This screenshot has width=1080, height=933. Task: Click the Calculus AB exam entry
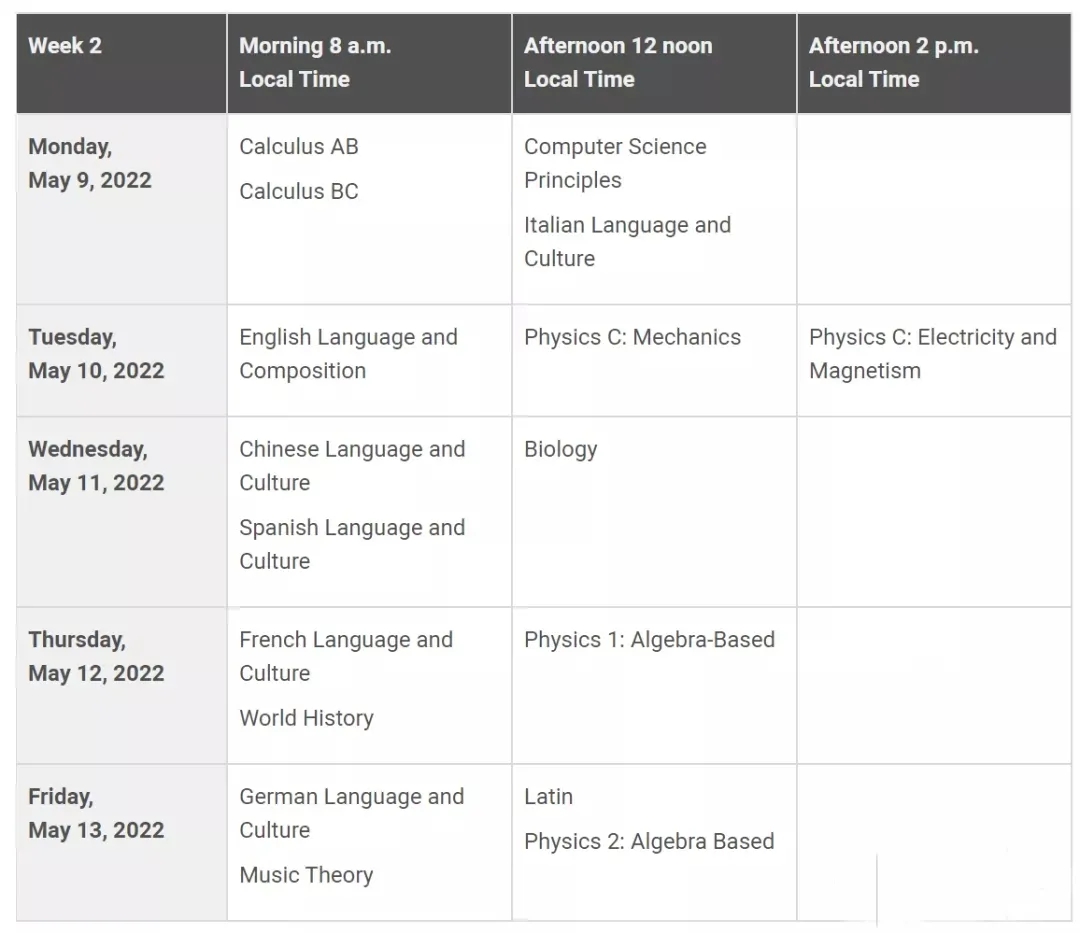299,147
